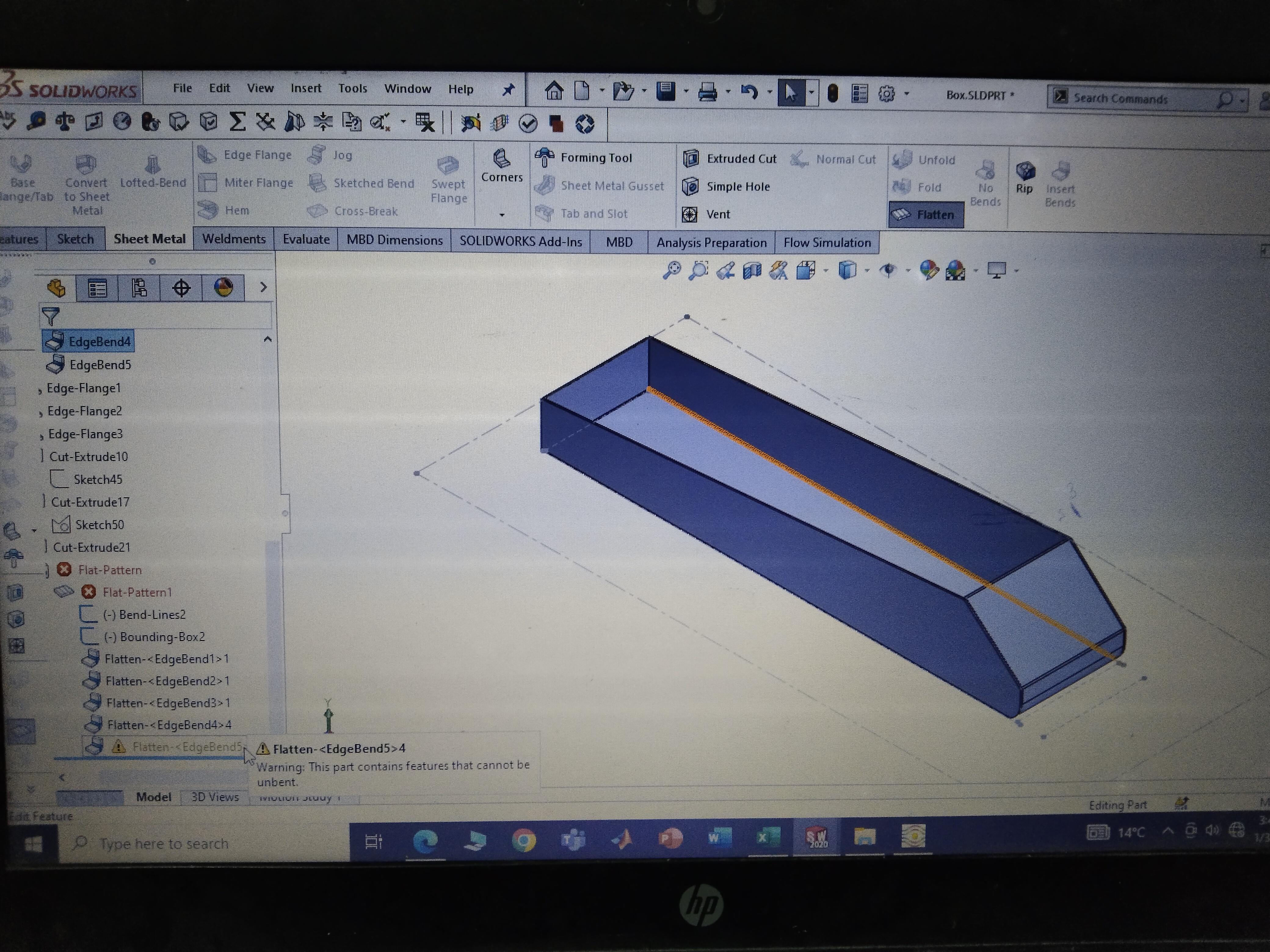
Task: Switch to the Weldments tab
Action: point(234,239)
